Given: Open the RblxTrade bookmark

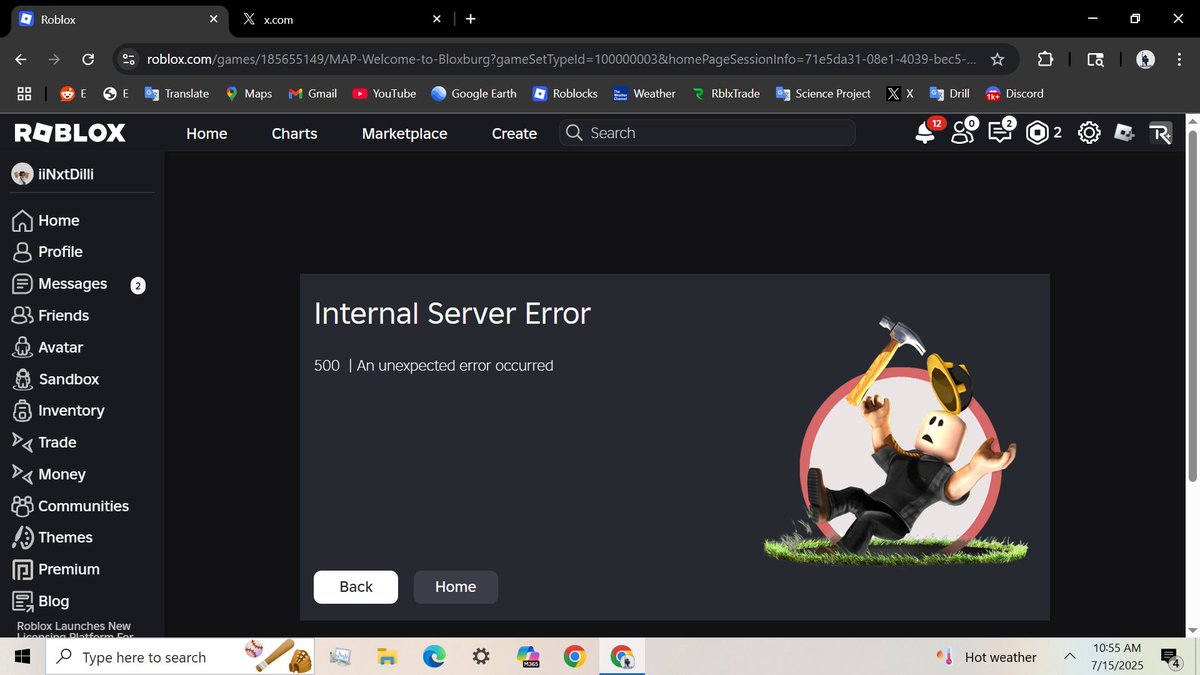Looking at the screenshot, I should coord(727,93).
